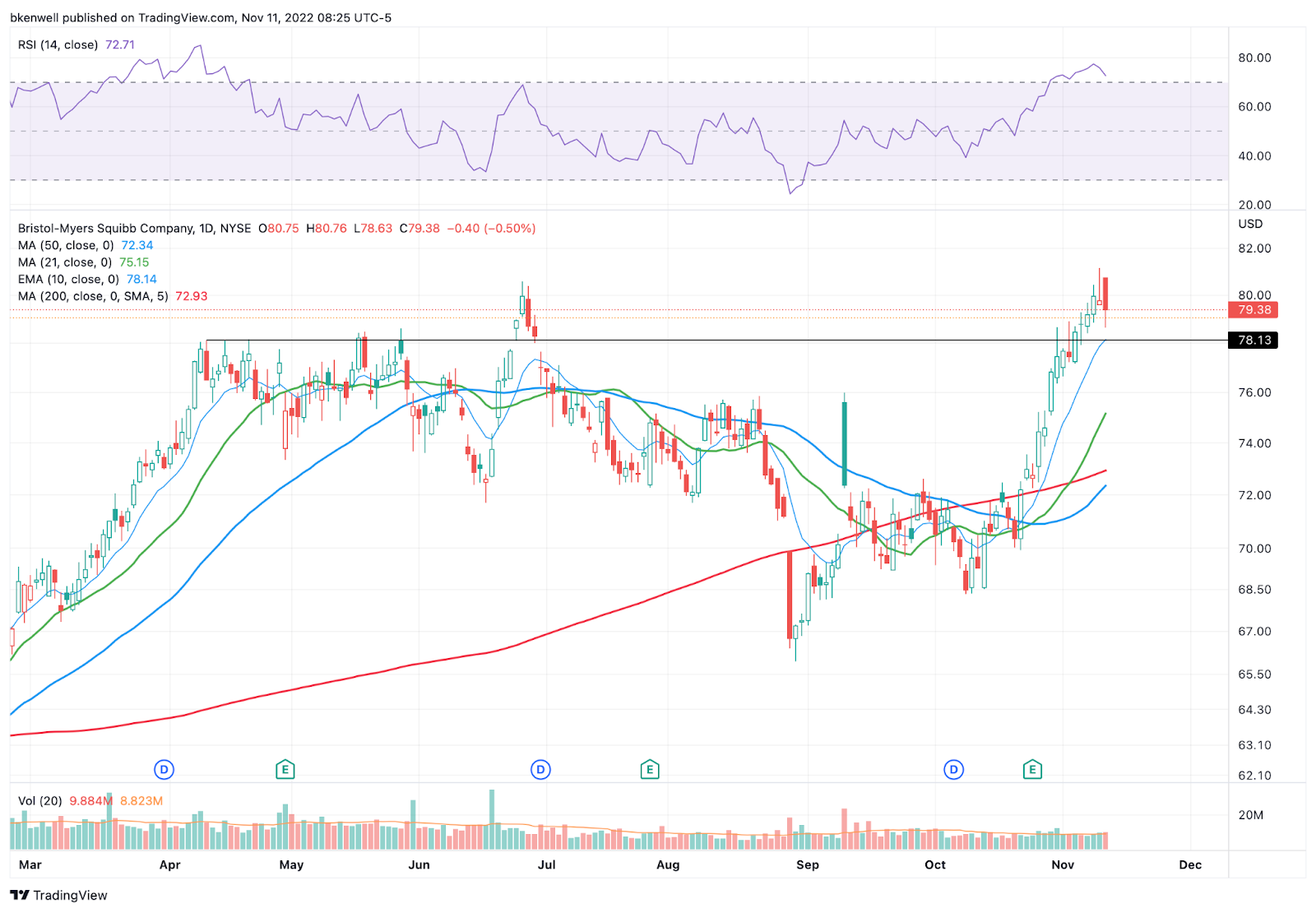The width and height of the screenshot is (1316, 913).
Task: Click the May label on time axis
Action: pos(291,864)
